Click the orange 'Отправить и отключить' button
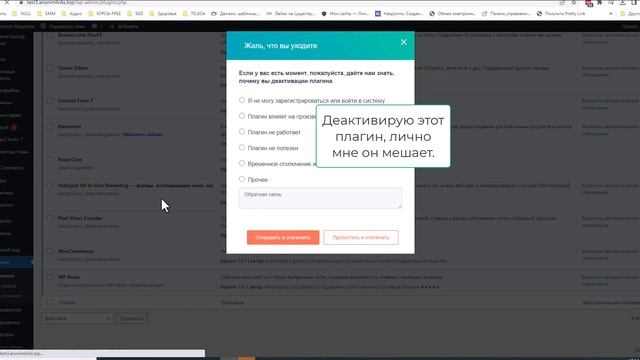The image size is (640, 360). coord(283,237)
